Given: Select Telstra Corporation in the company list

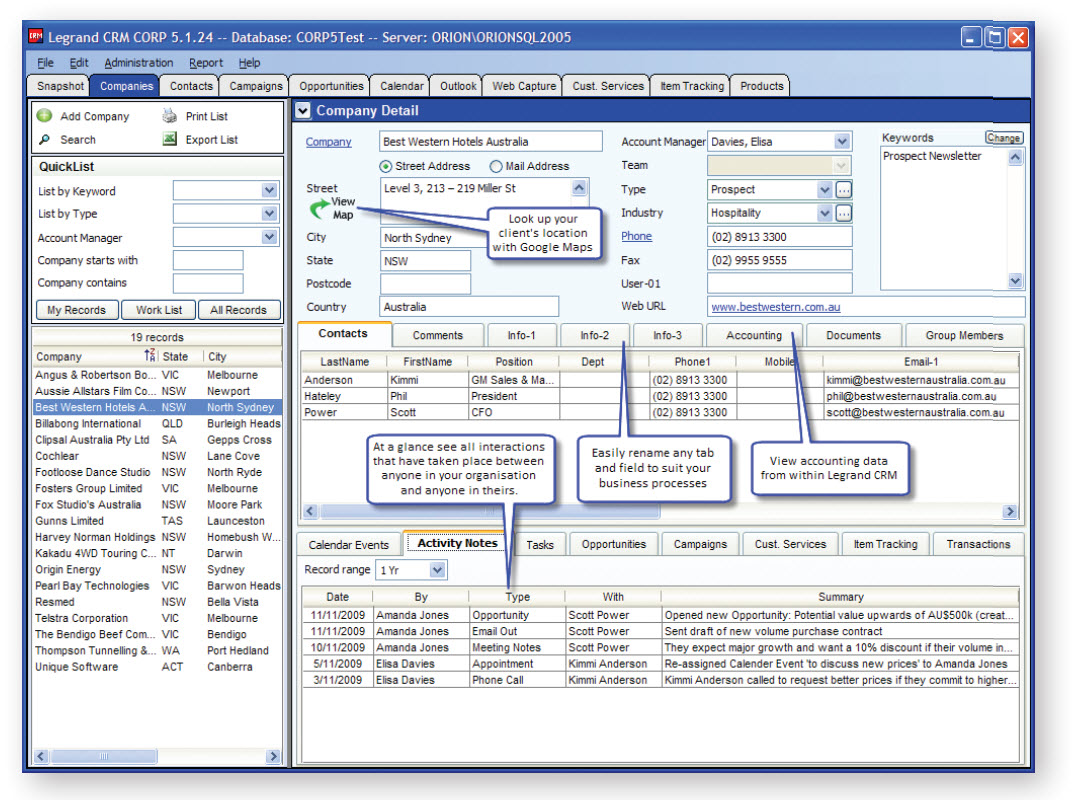Looking at the screenshot, I should click(157, 618).
